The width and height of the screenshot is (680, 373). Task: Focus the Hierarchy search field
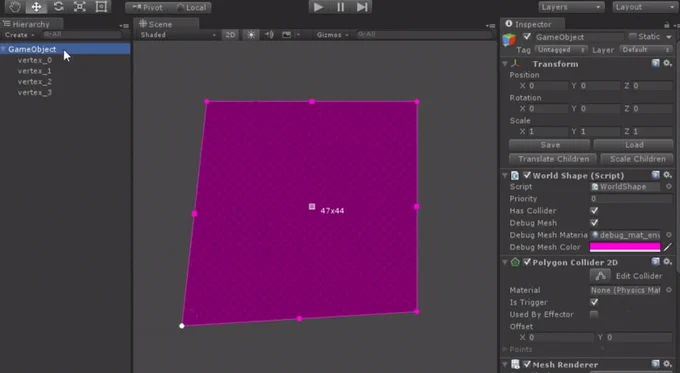(82, 34)
